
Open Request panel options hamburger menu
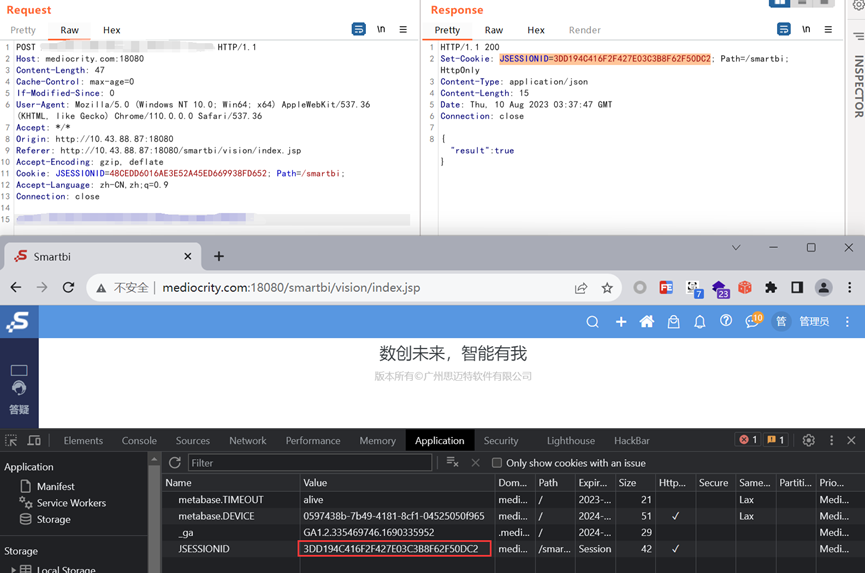(403, 29)
